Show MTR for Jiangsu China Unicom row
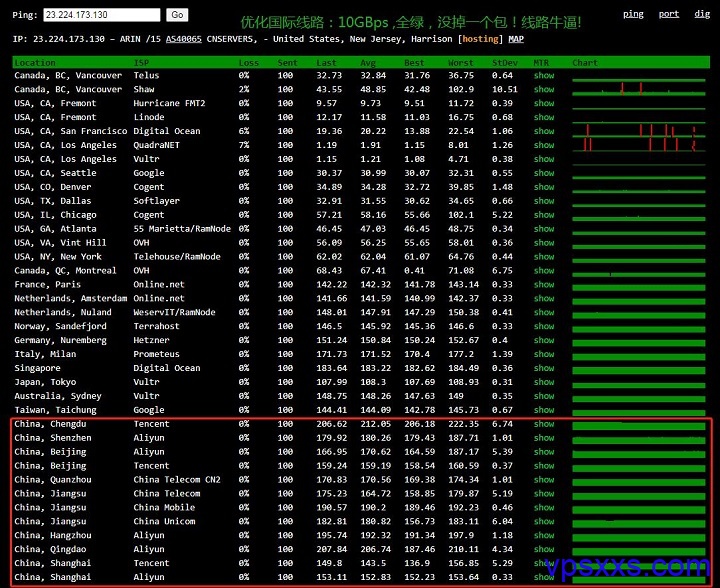 coord(544,521)
